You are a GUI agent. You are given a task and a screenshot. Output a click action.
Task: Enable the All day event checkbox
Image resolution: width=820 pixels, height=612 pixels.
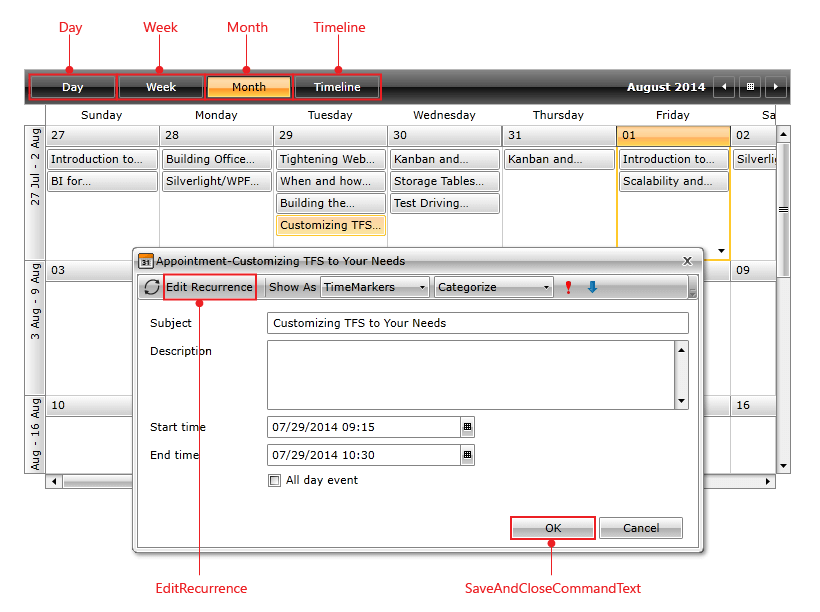pos(274,480)
